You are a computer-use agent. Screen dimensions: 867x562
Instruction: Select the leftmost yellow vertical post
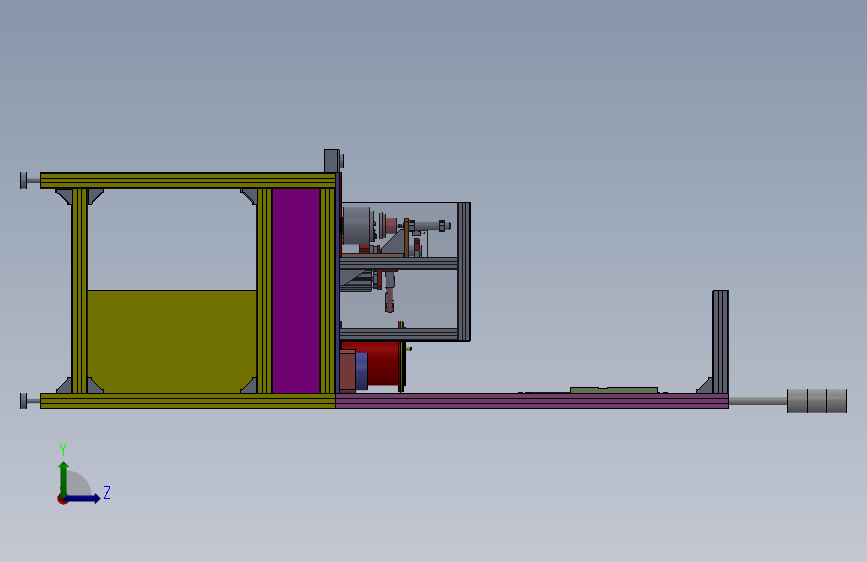[80, 291]
